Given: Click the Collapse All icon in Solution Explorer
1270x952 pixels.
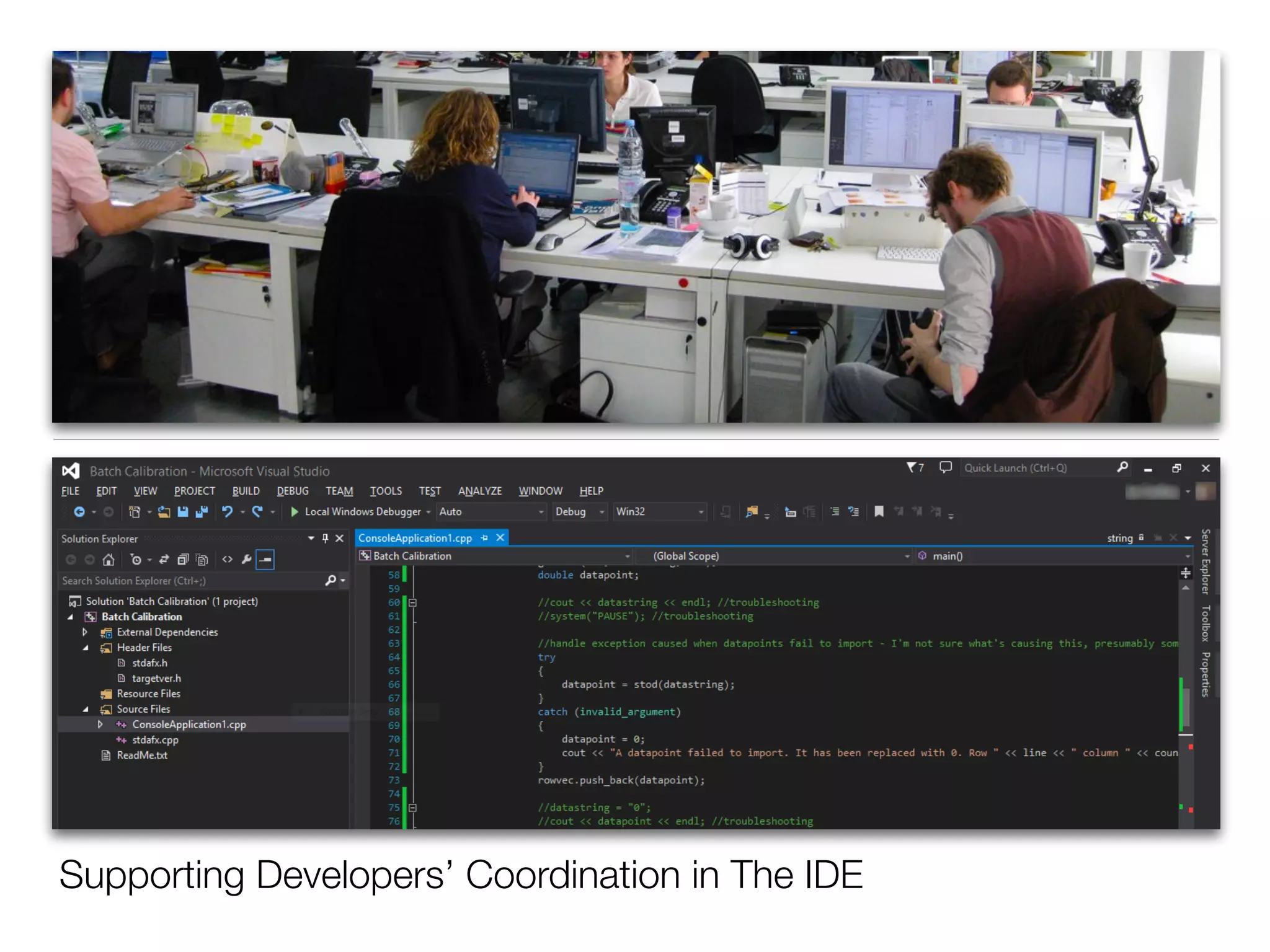Looking at the screenshot, I should click(x=183, y=560).
